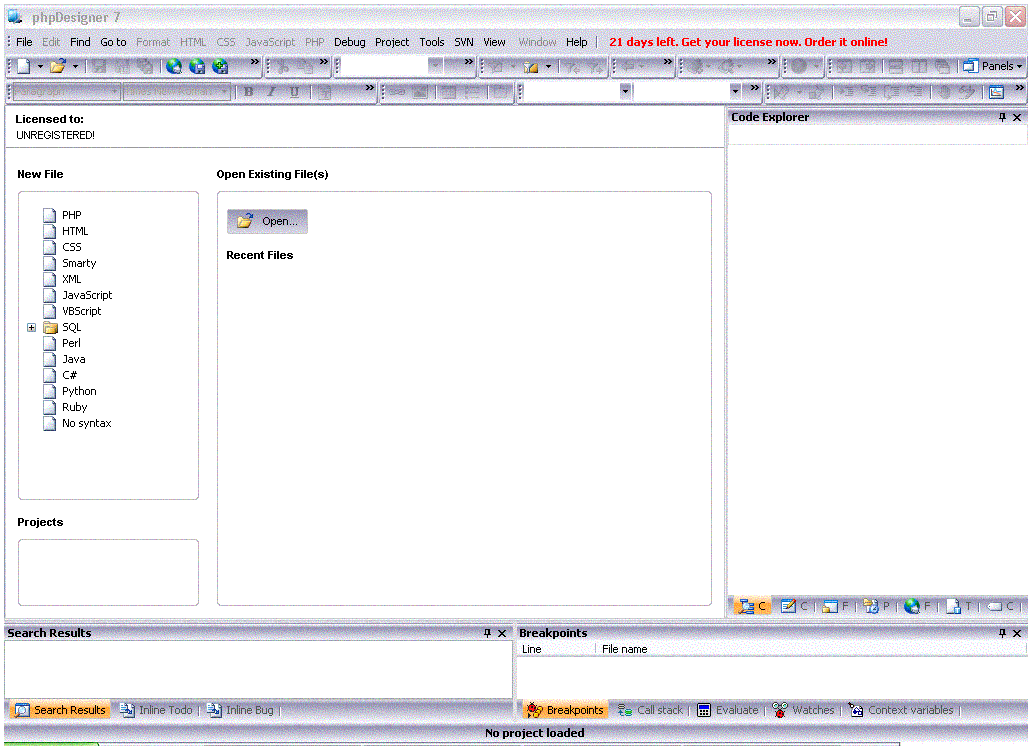Viewport: 1032px width, 746px height.
Task: Open the New file dropdown arrow
Action: pos(40,67)
